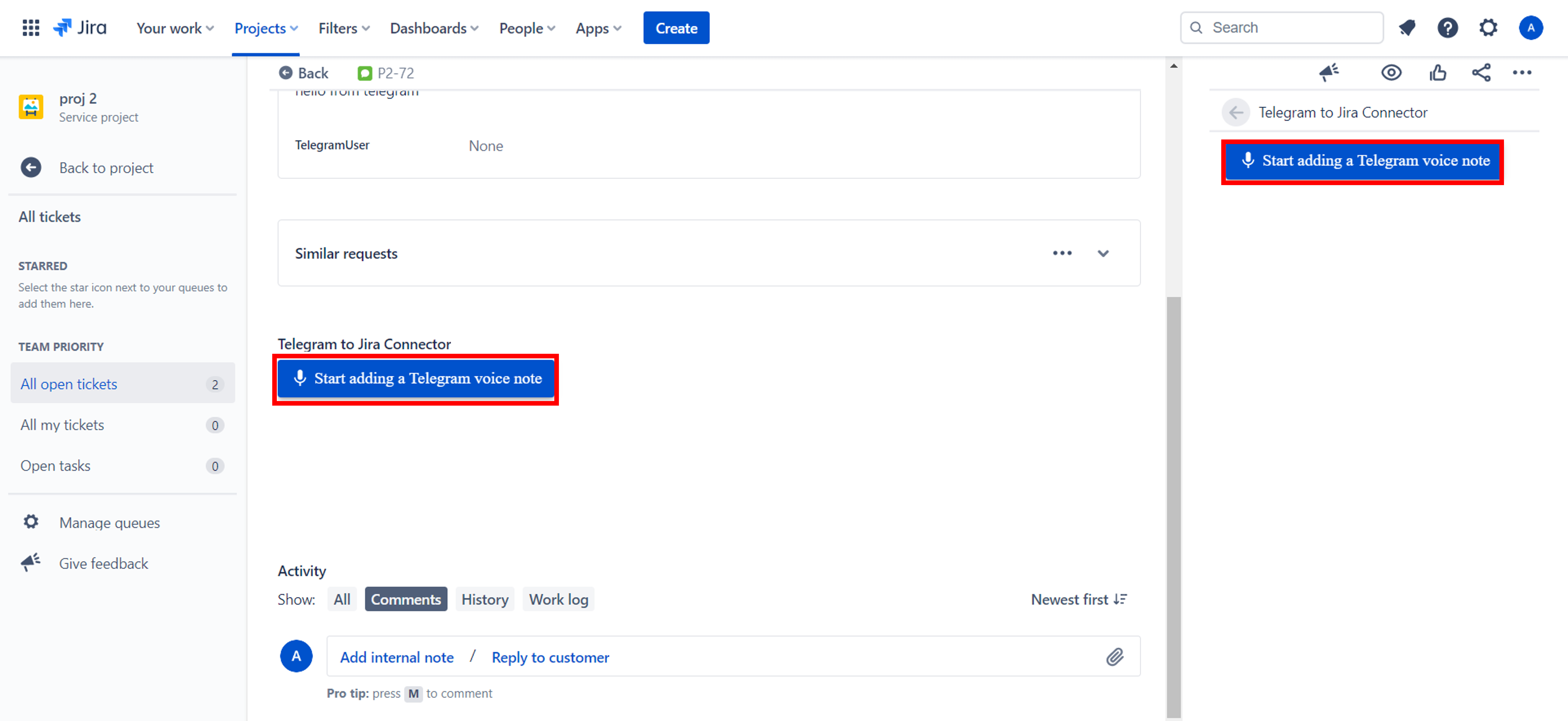Click the paperclip attachment icon

coord(1115,656)
